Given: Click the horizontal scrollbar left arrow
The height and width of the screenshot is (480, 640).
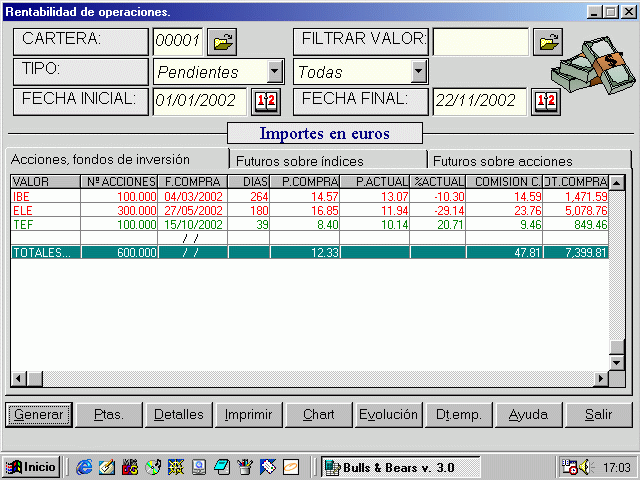Looking at the screenshot, I should click(19, 379).
